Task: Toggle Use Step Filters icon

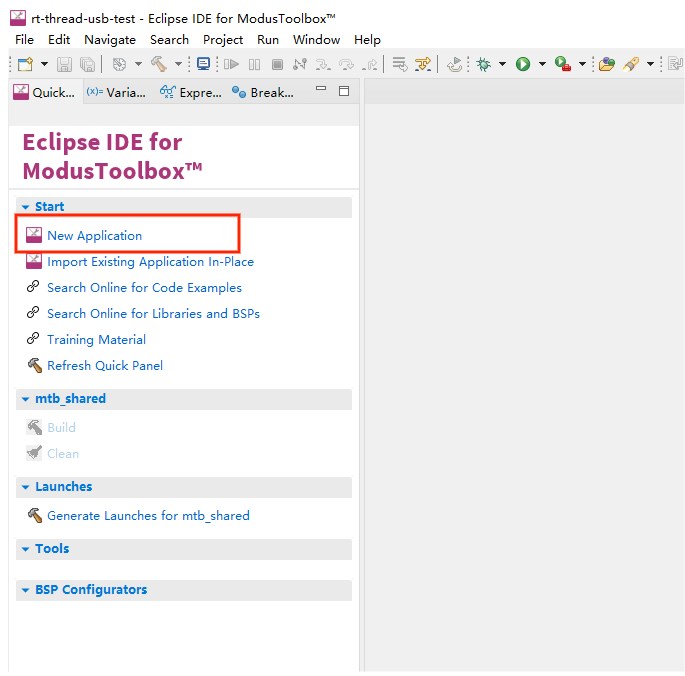Action: point(423,64)
